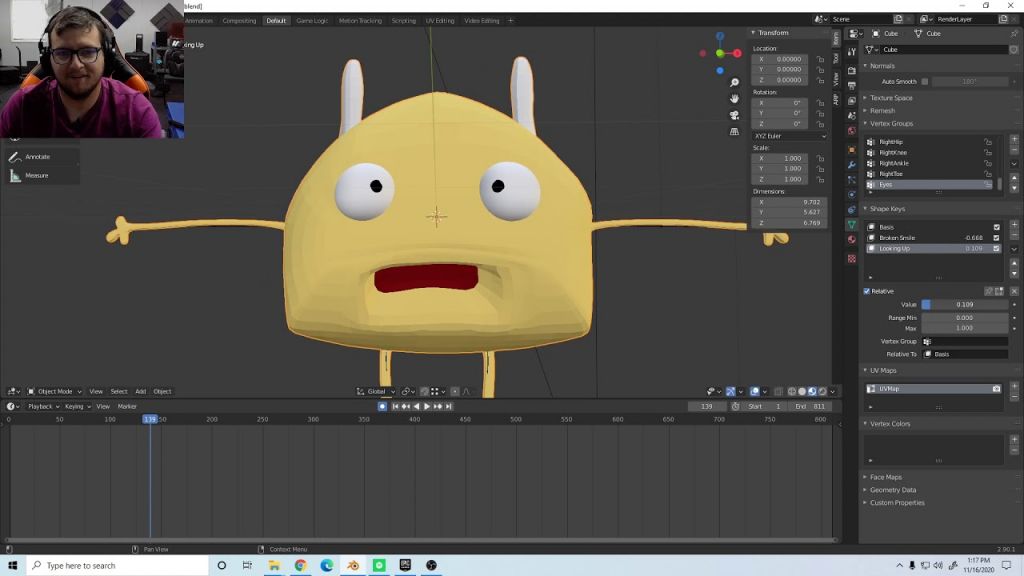Open the Scripting workspace tab
Screen dimensions: 1024x576
403,20
